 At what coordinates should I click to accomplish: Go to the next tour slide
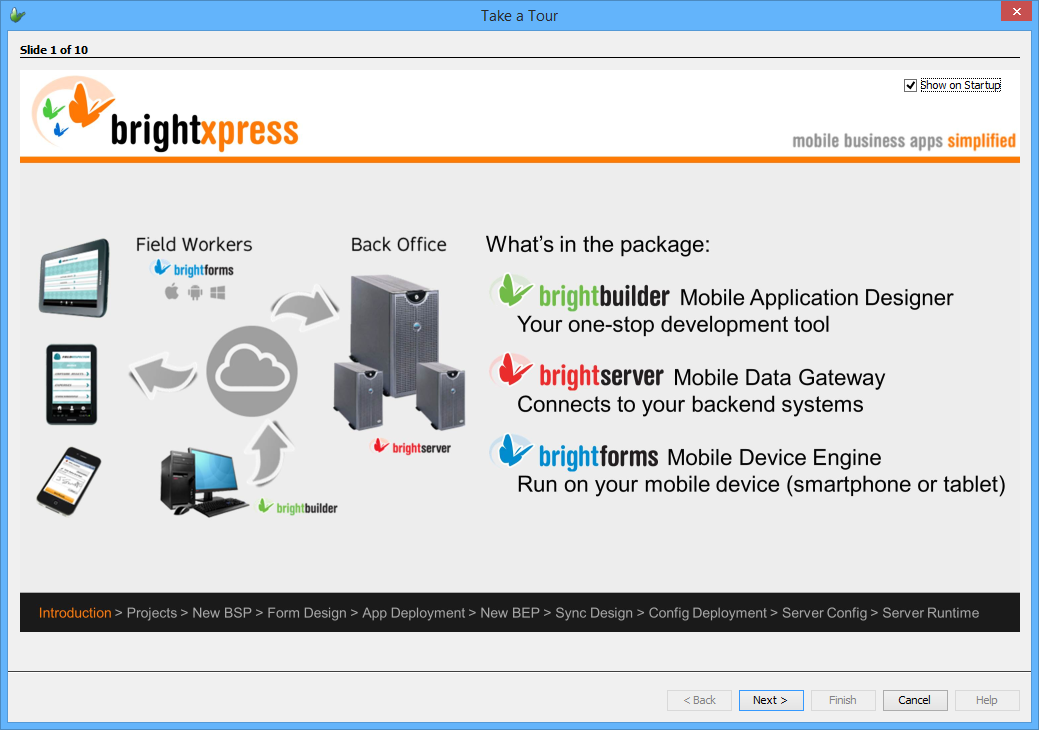[x=771, y=700]
